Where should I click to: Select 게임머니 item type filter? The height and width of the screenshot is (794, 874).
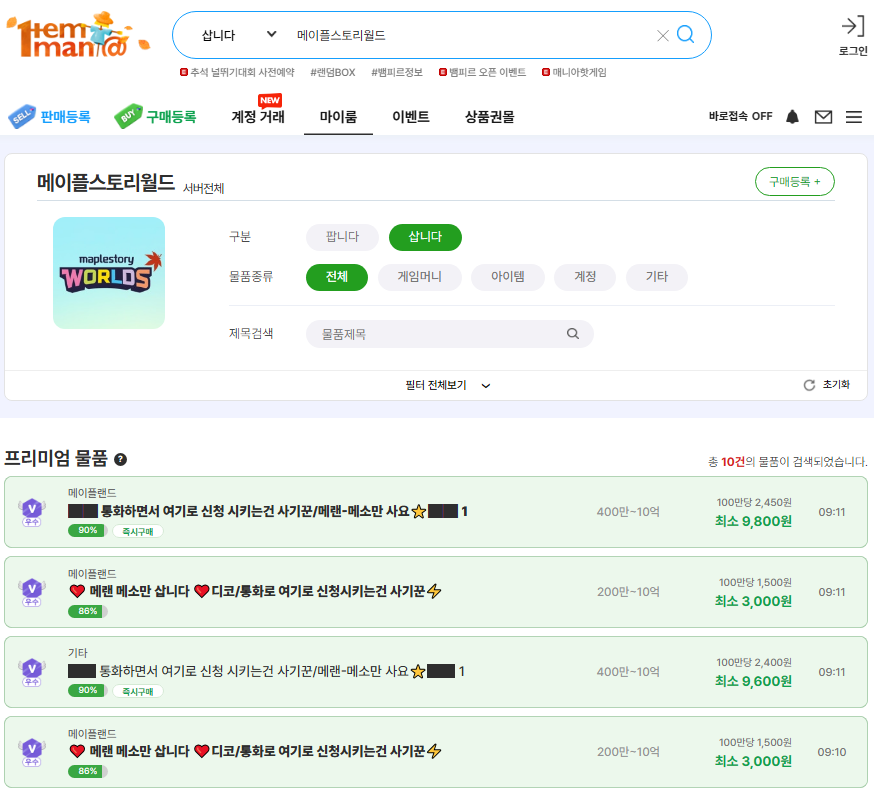point(420,277)
